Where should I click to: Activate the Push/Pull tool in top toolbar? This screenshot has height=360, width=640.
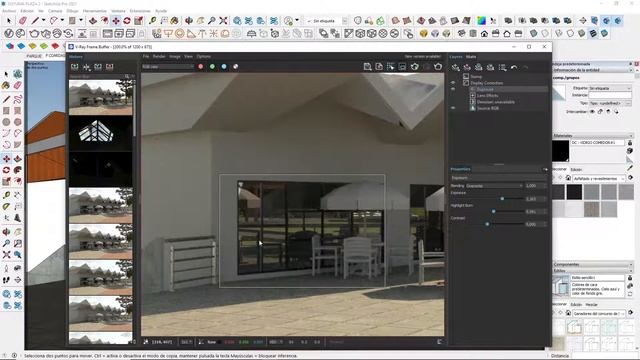[93, 20]
